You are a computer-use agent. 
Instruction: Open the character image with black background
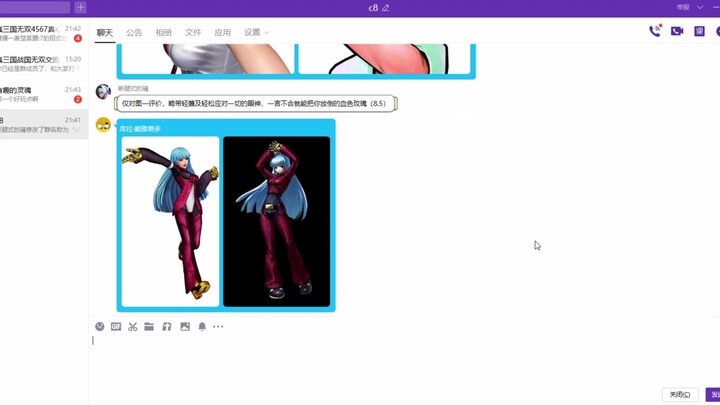tap(276, 221)
